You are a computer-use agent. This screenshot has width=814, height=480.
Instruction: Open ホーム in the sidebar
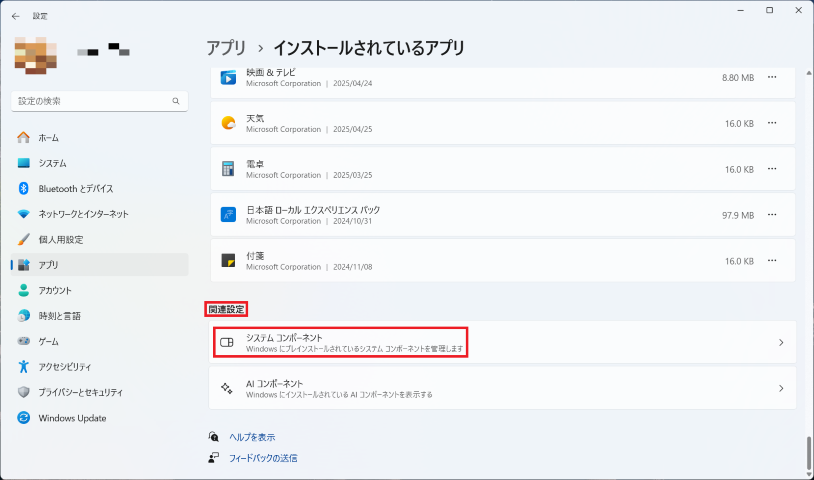pos(99,138)
